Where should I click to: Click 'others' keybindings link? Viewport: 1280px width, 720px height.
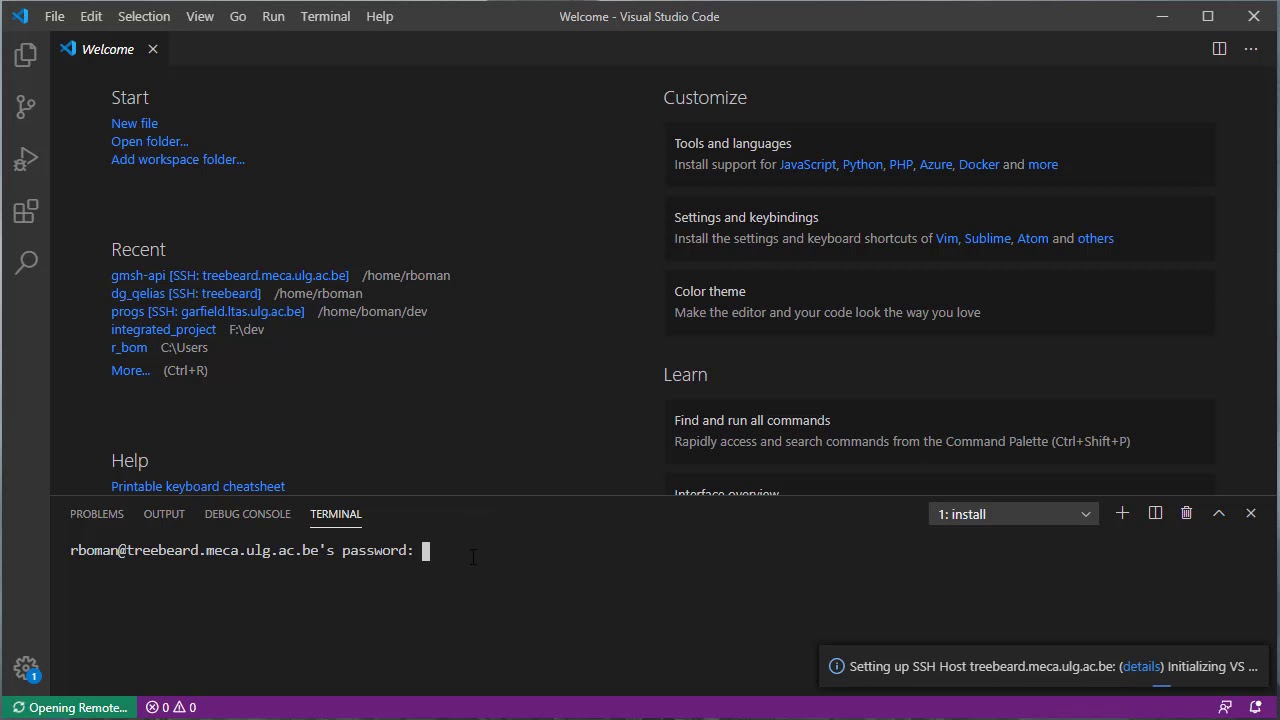click(1095, 238)
